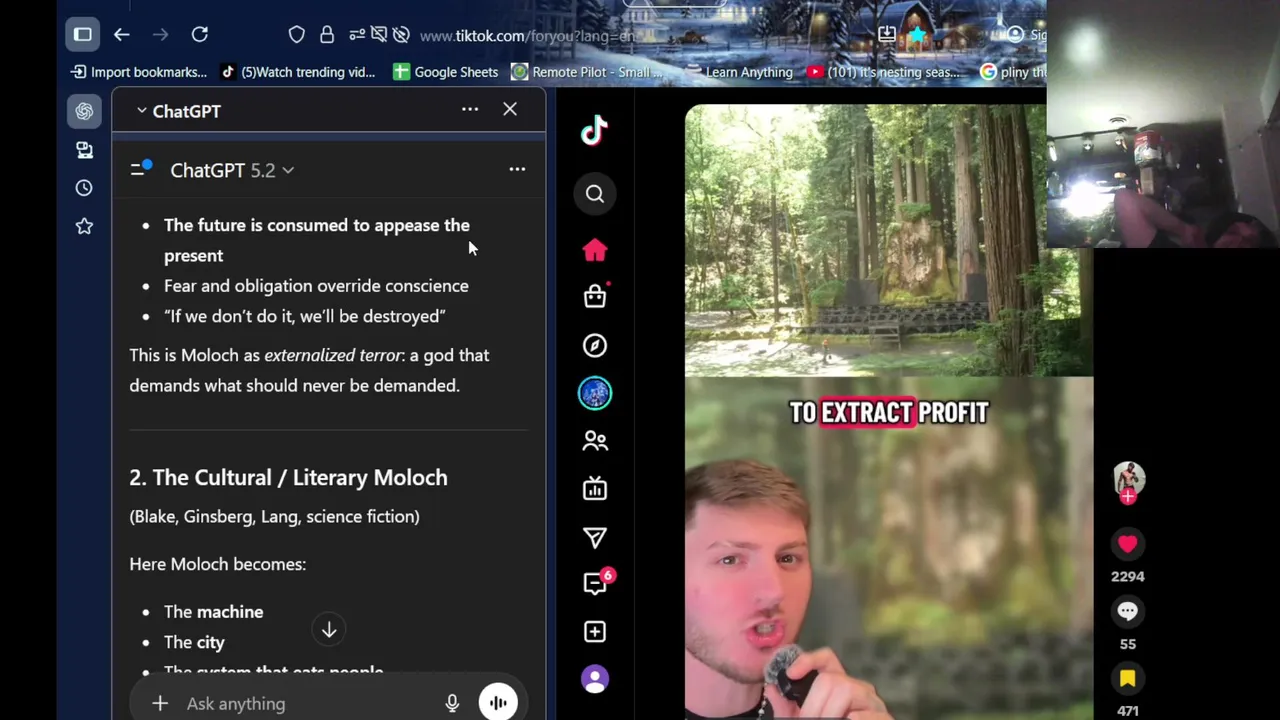
Task: Open bookmarks star icon in sidebar
Action: tap(84, 226)
